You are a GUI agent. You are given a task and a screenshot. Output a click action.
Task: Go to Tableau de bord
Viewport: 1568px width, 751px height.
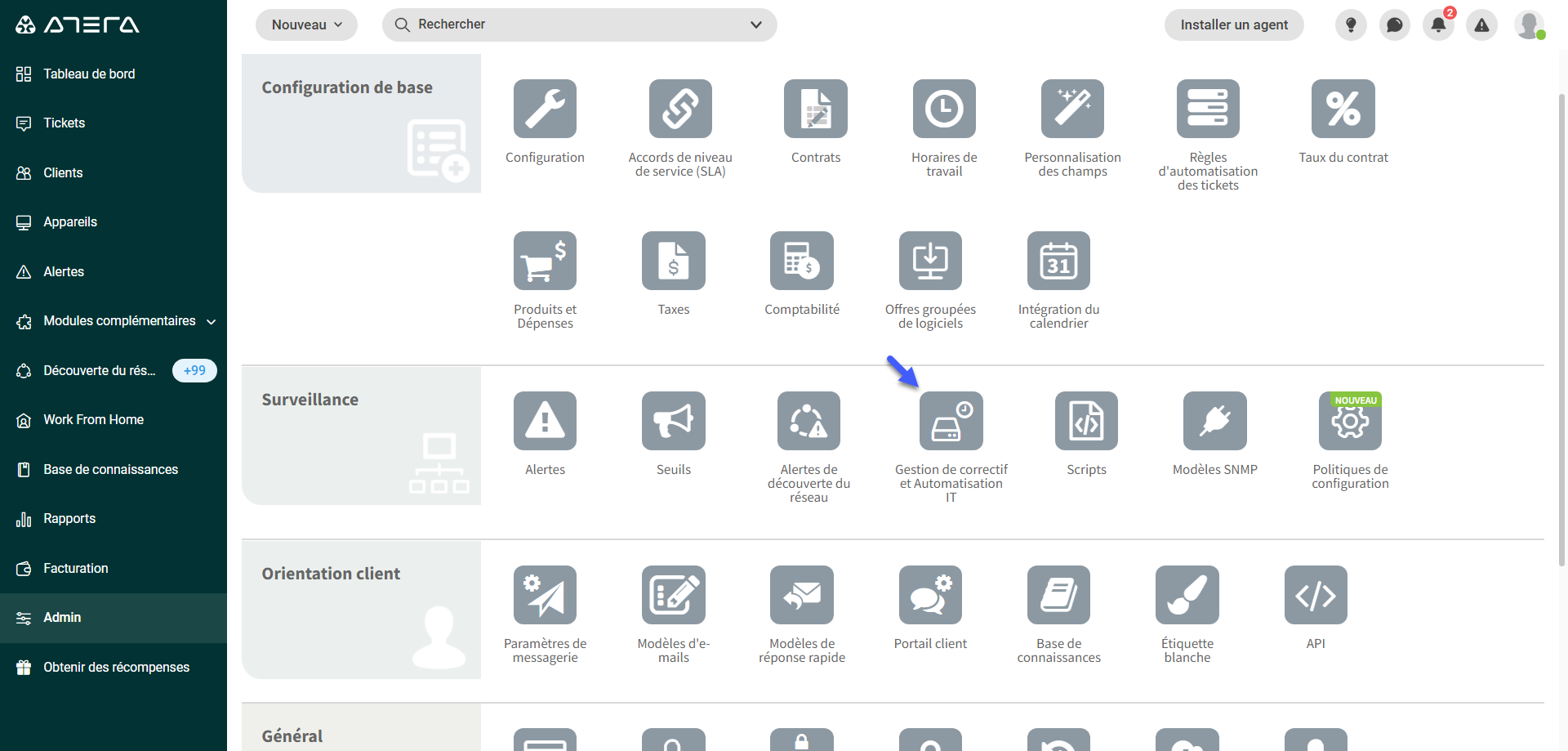pos(114,74)
